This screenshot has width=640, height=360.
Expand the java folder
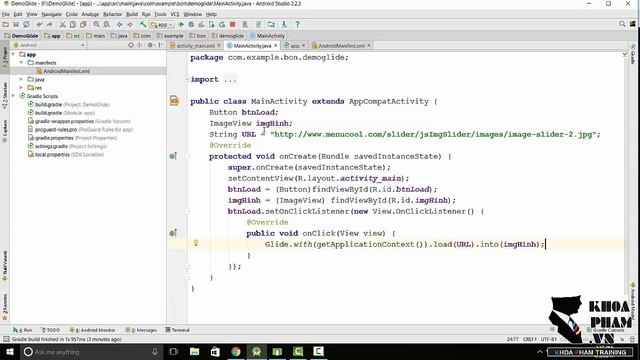point(22,80)
